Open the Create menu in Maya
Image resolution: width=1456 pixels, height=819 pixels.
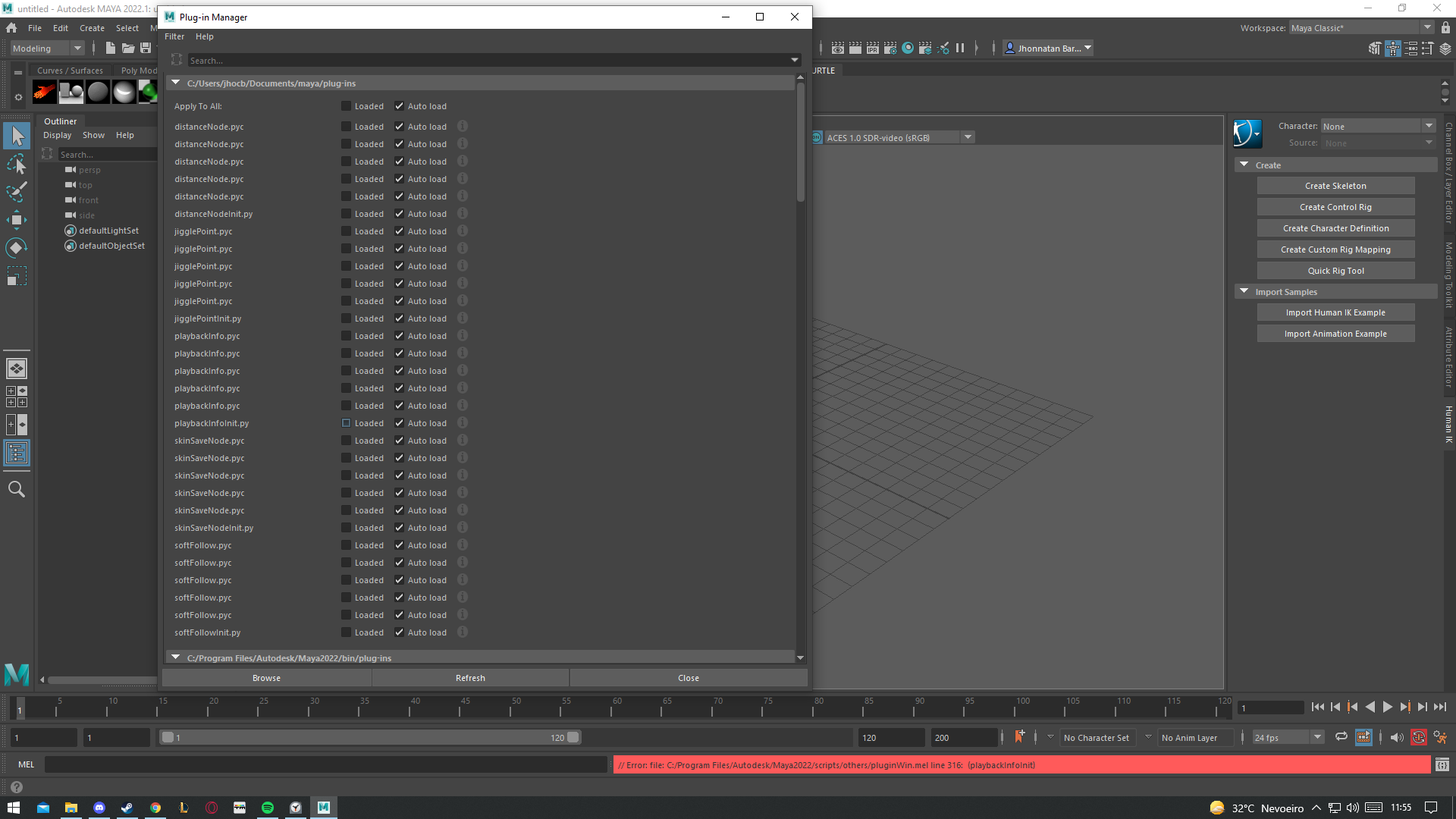point(92,28)
